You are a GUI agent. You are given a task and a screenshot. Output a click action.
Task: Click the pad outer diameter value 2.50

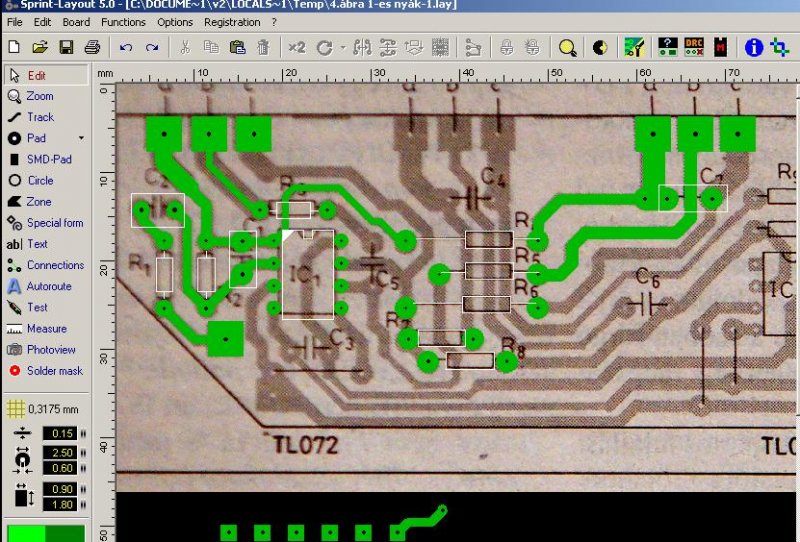59,453
